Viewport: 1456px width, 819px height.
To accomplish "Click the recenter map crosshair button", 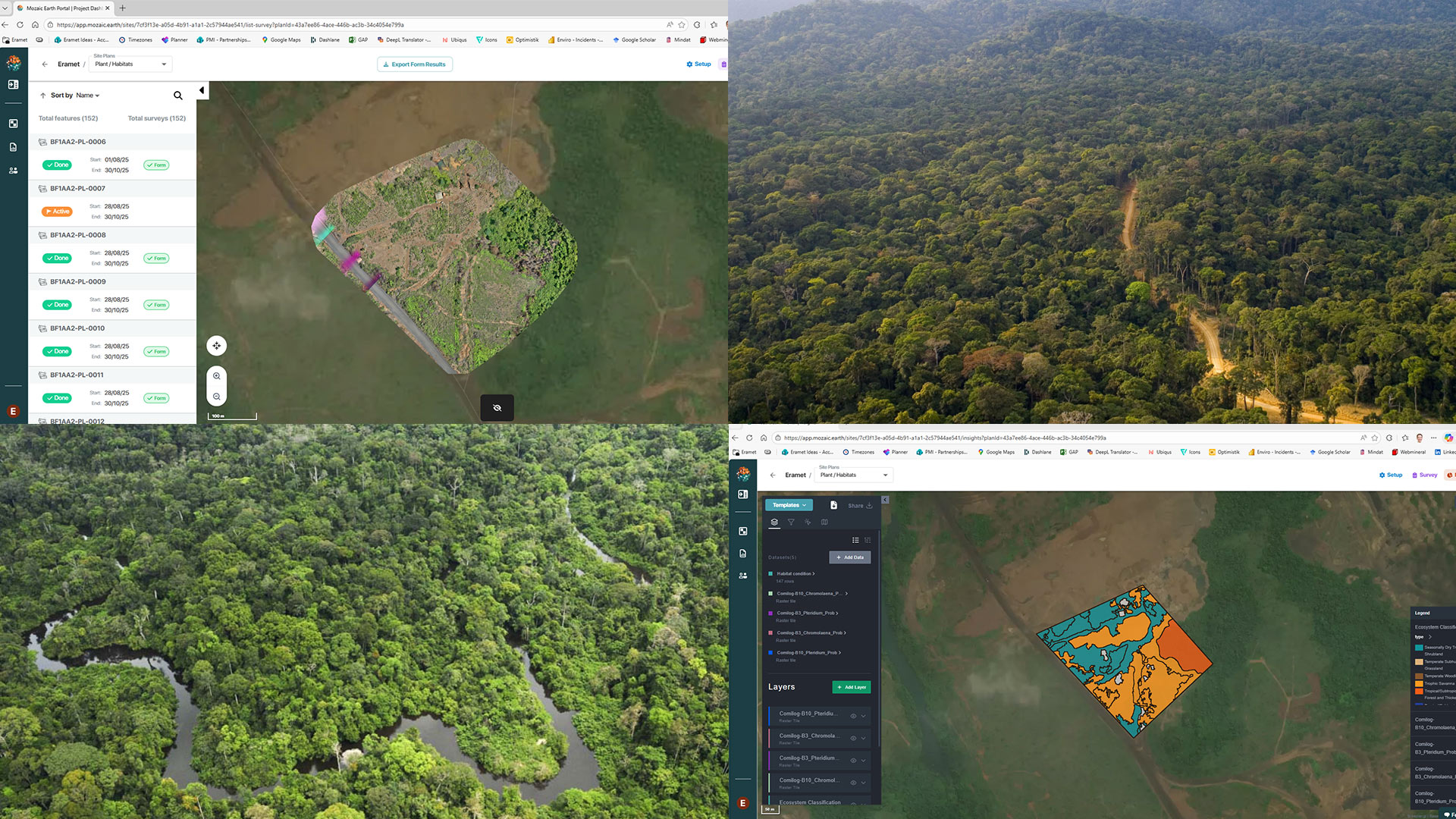I will (x=217, y=346).
